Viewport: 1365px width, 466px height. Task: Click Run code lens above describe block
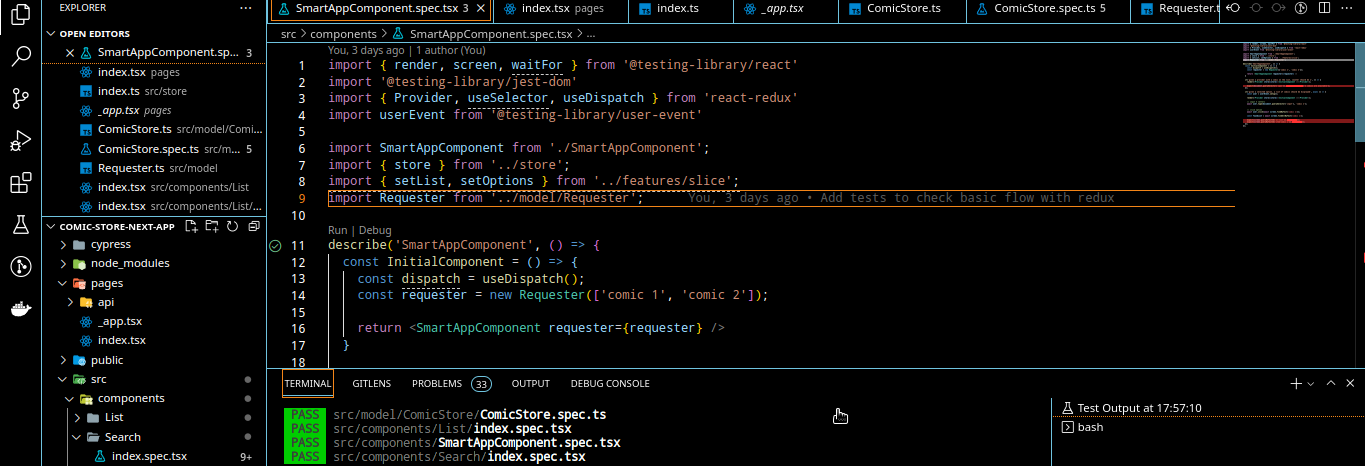338,230
